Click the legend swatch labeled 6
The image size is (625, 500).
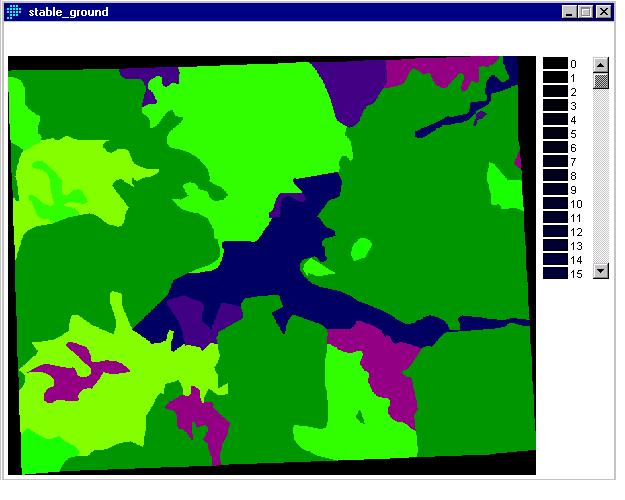tap(555, 147)
